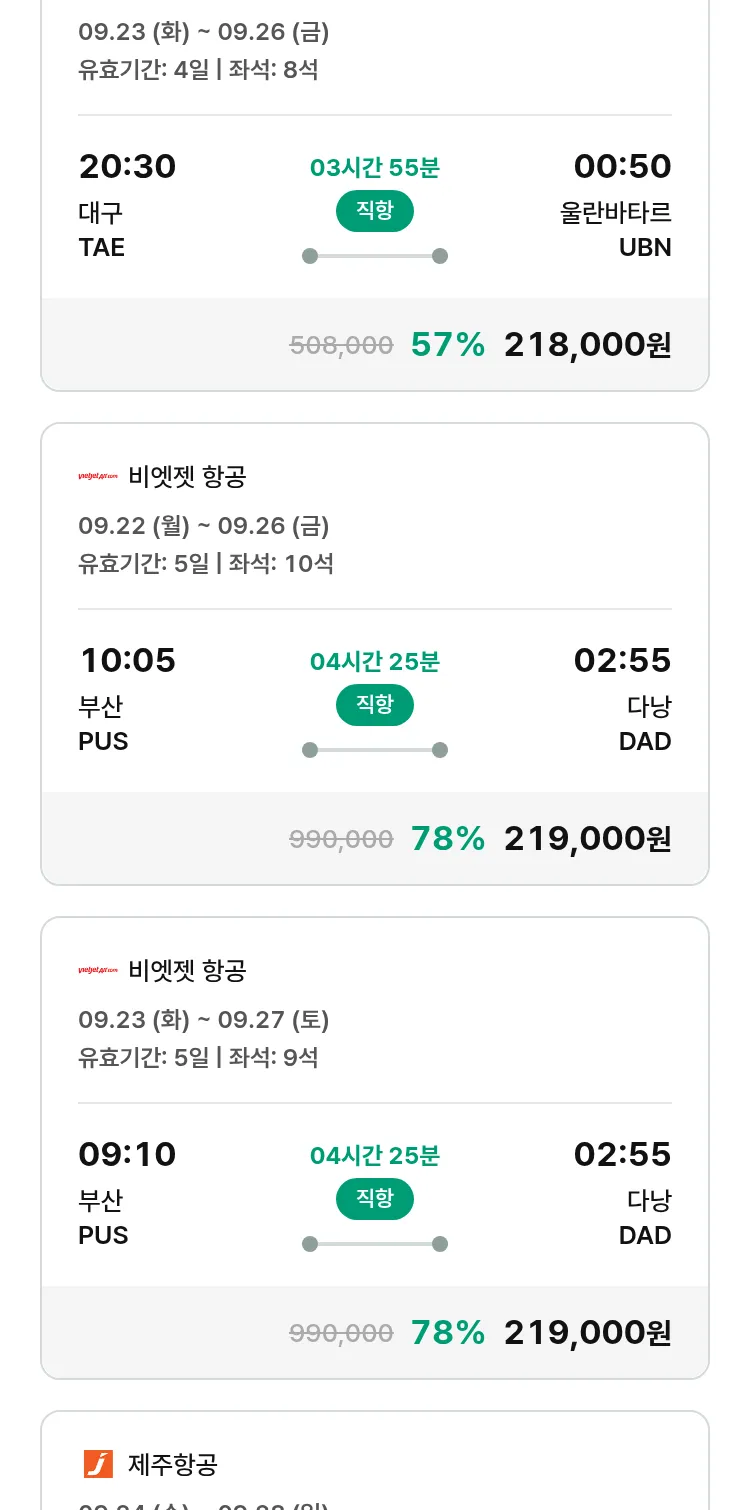
Task: Click the Jeju Air orange logo icon
Action: click(x=98, y=1464)
